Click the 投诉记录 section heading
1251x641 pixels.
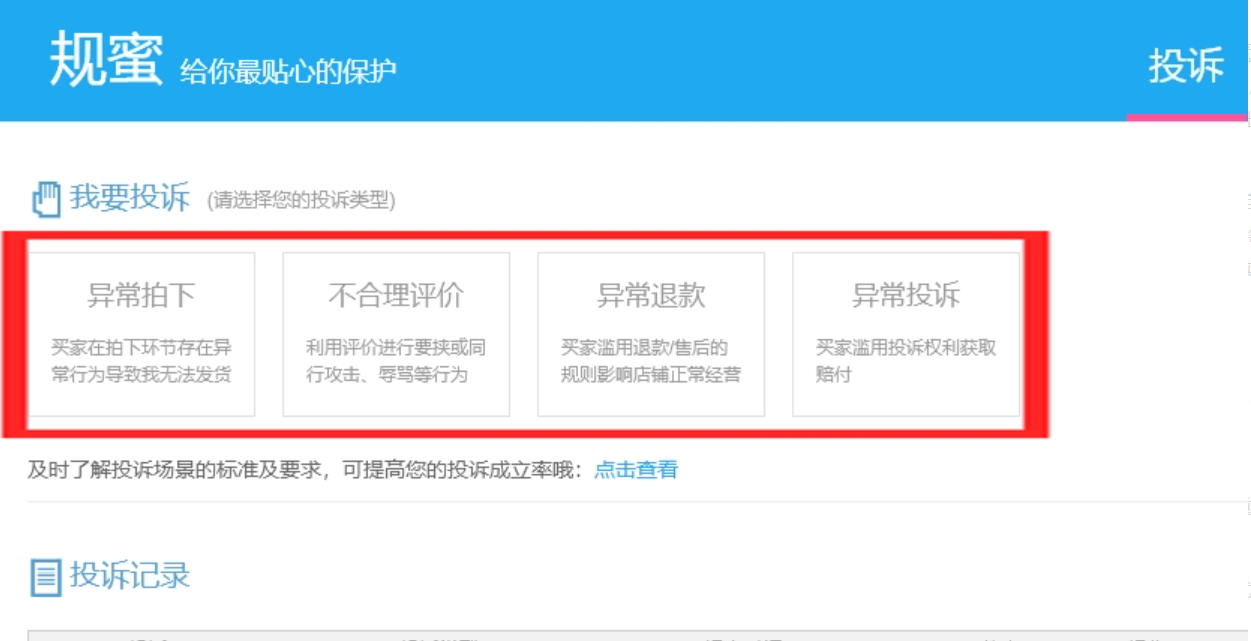(130, 576)
